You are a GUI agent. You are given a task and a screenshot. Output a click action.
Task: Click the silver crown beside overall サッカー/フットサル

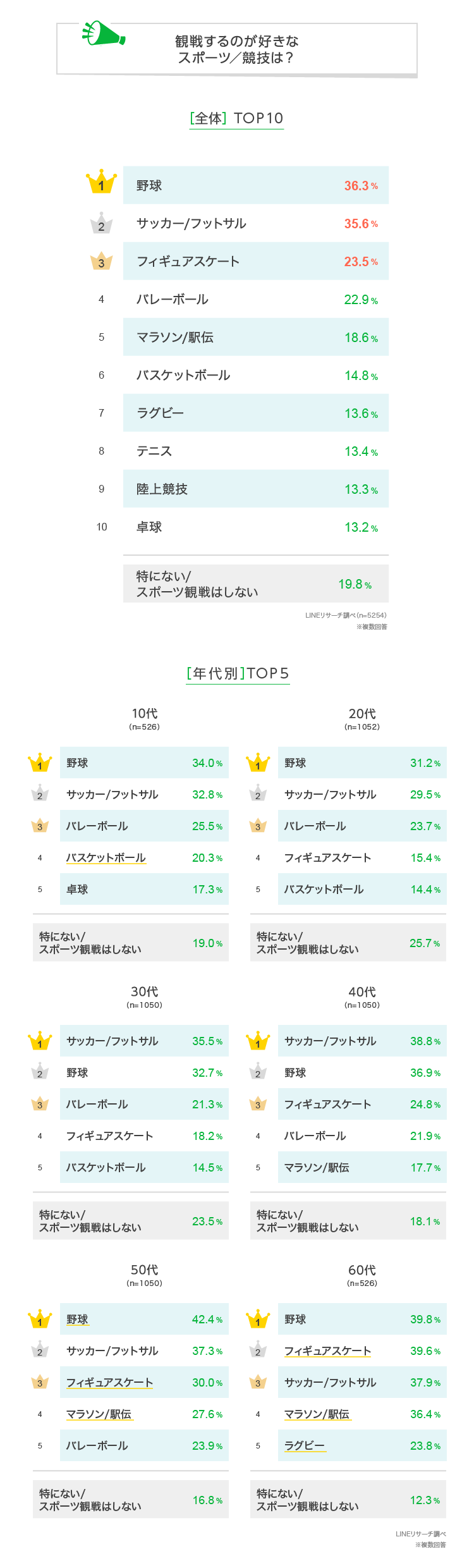[x=101, y=223]
